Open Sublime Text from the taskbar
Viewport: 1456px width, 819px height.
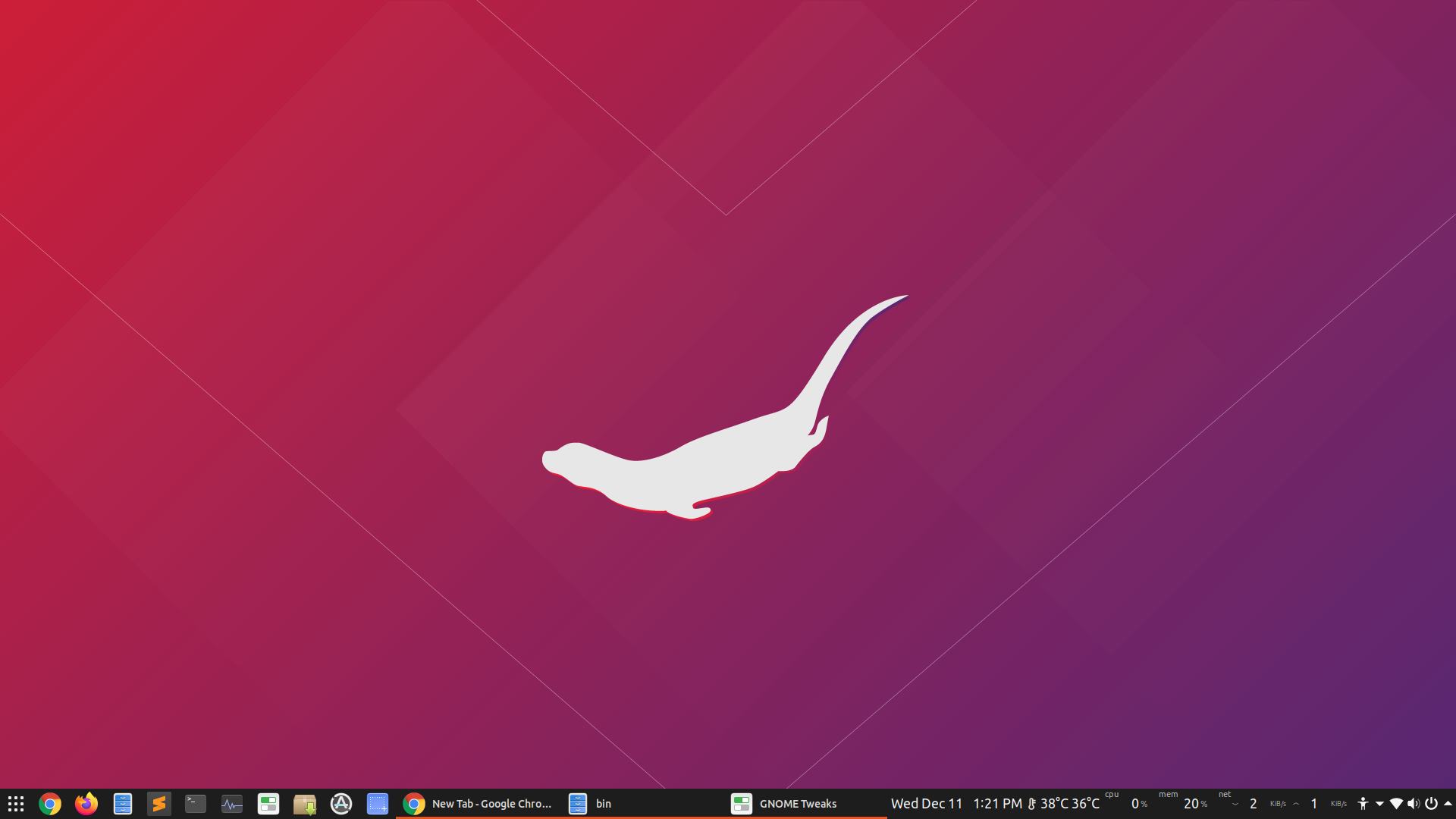[159, 804]
